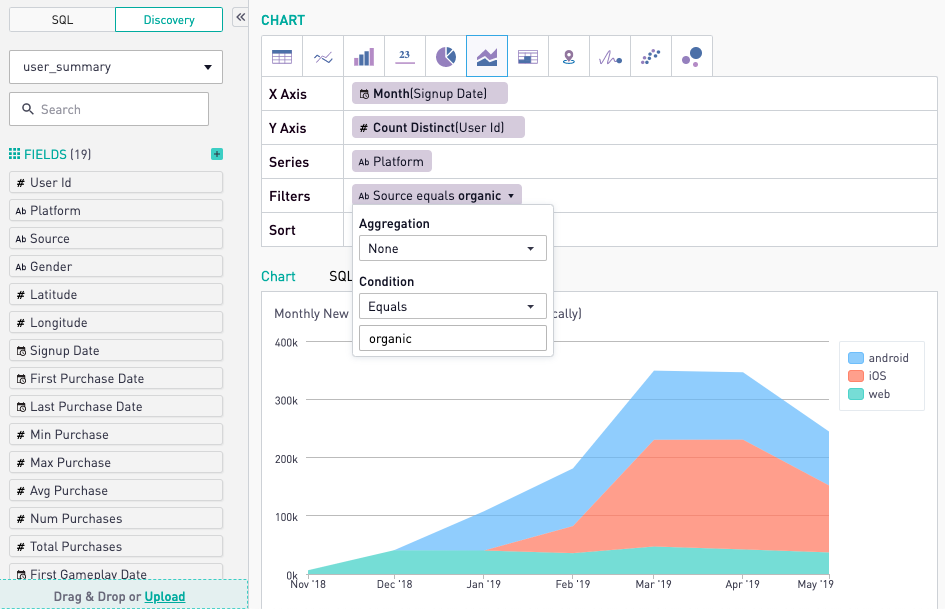Viewport: 945px width, 609px height.
Task: Select the table chart type
Action: pyautogui.click(x=281, y=56)
